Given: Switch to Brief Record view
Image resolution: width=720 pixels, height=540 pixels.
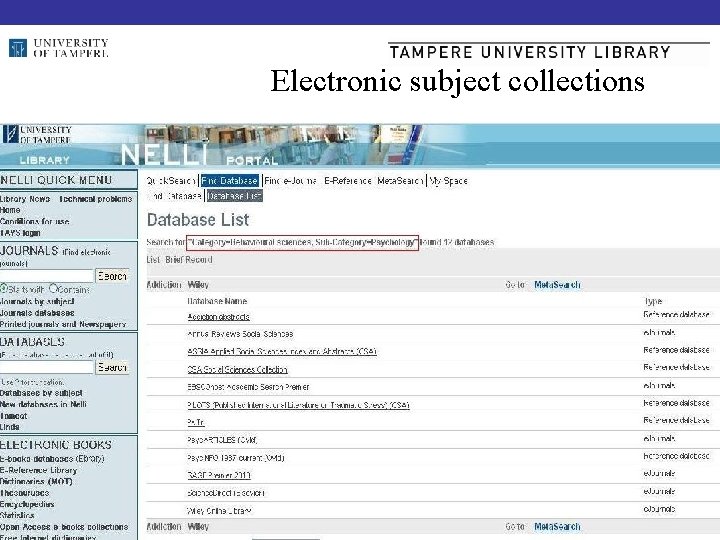Looking at the screenshot, I should [189, 259].
